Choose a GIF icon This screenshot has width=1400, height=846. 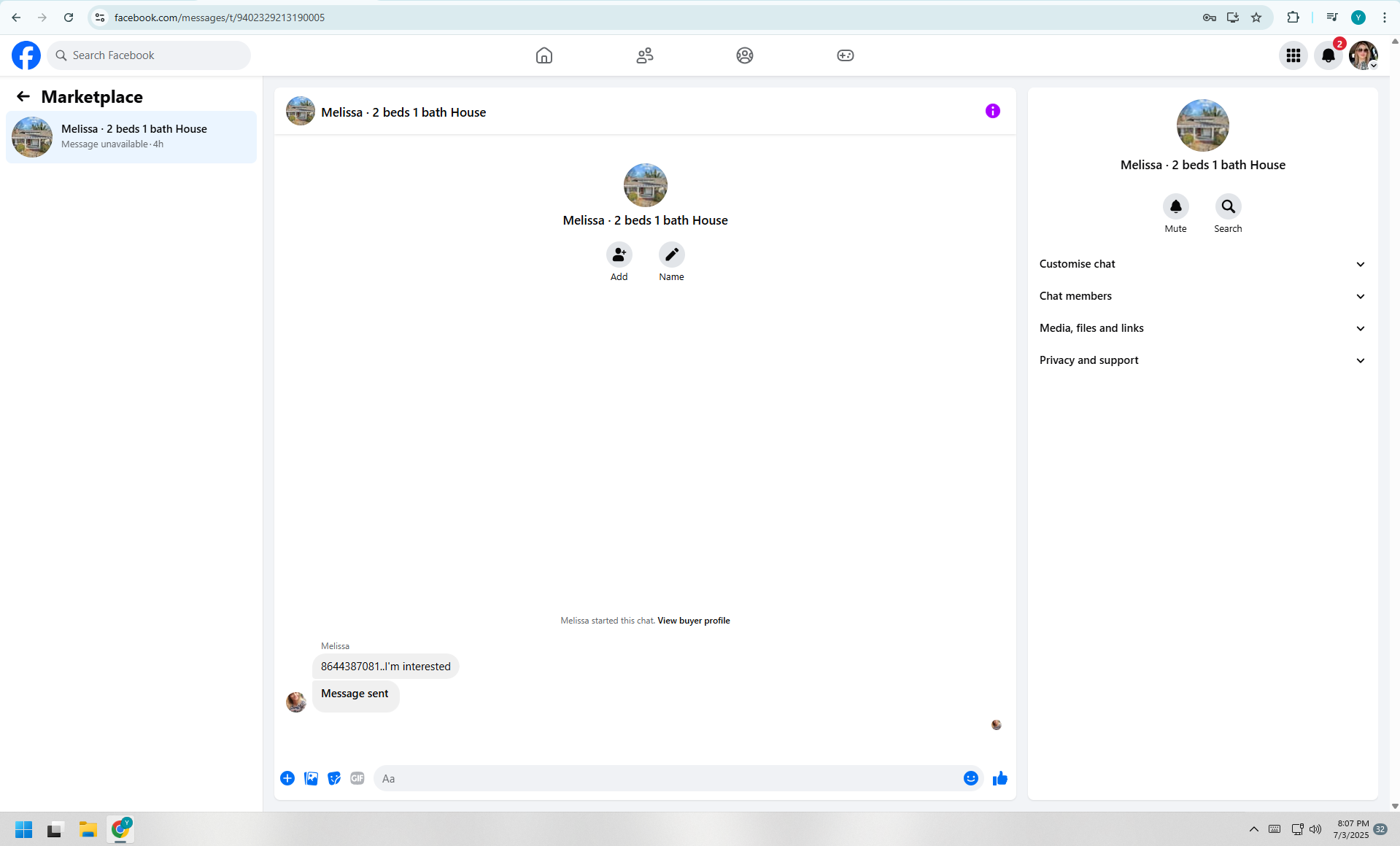357,778
